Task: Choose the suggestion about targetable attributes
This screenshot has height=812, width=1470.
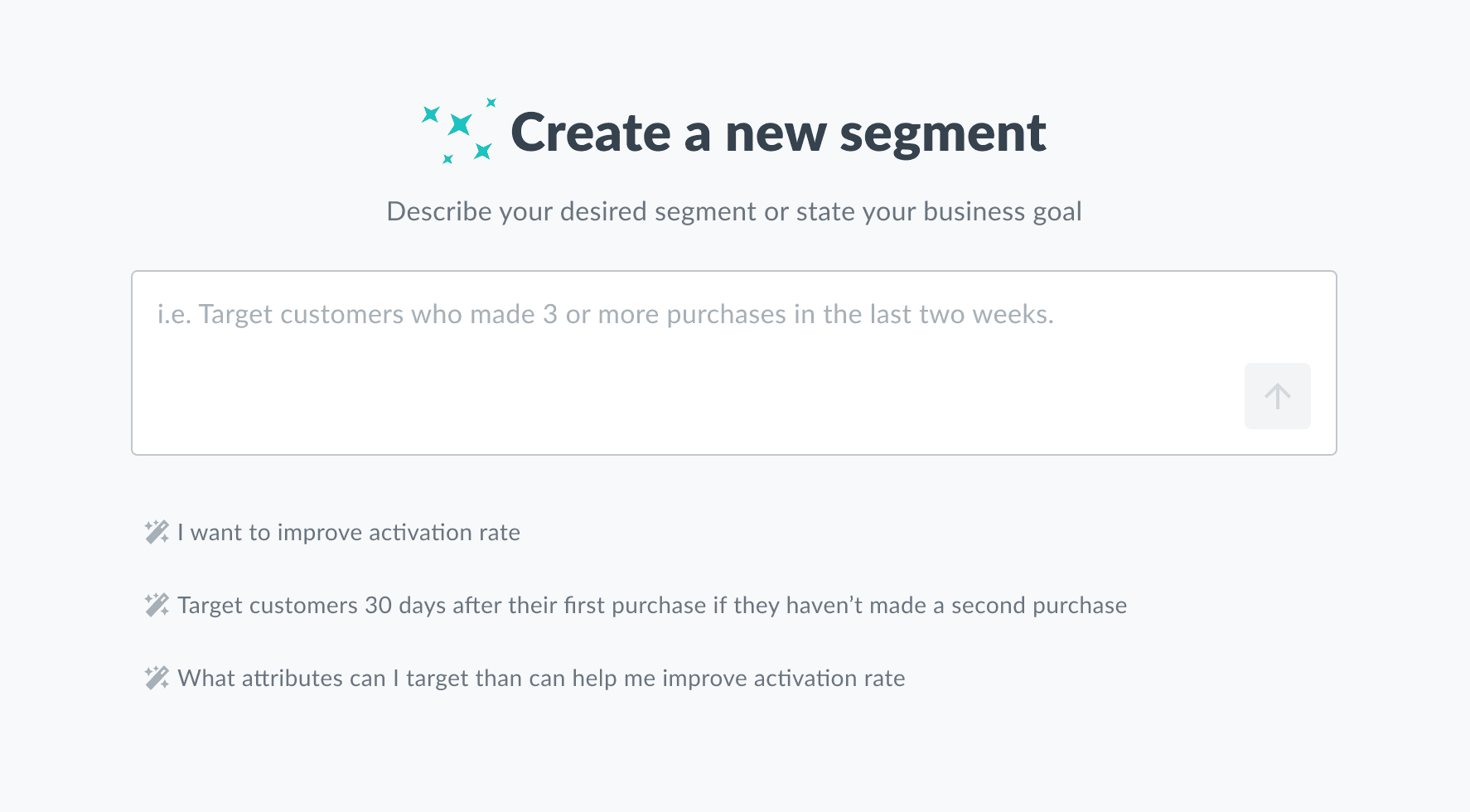Action: pyautogui.click(x=540, y=678)
